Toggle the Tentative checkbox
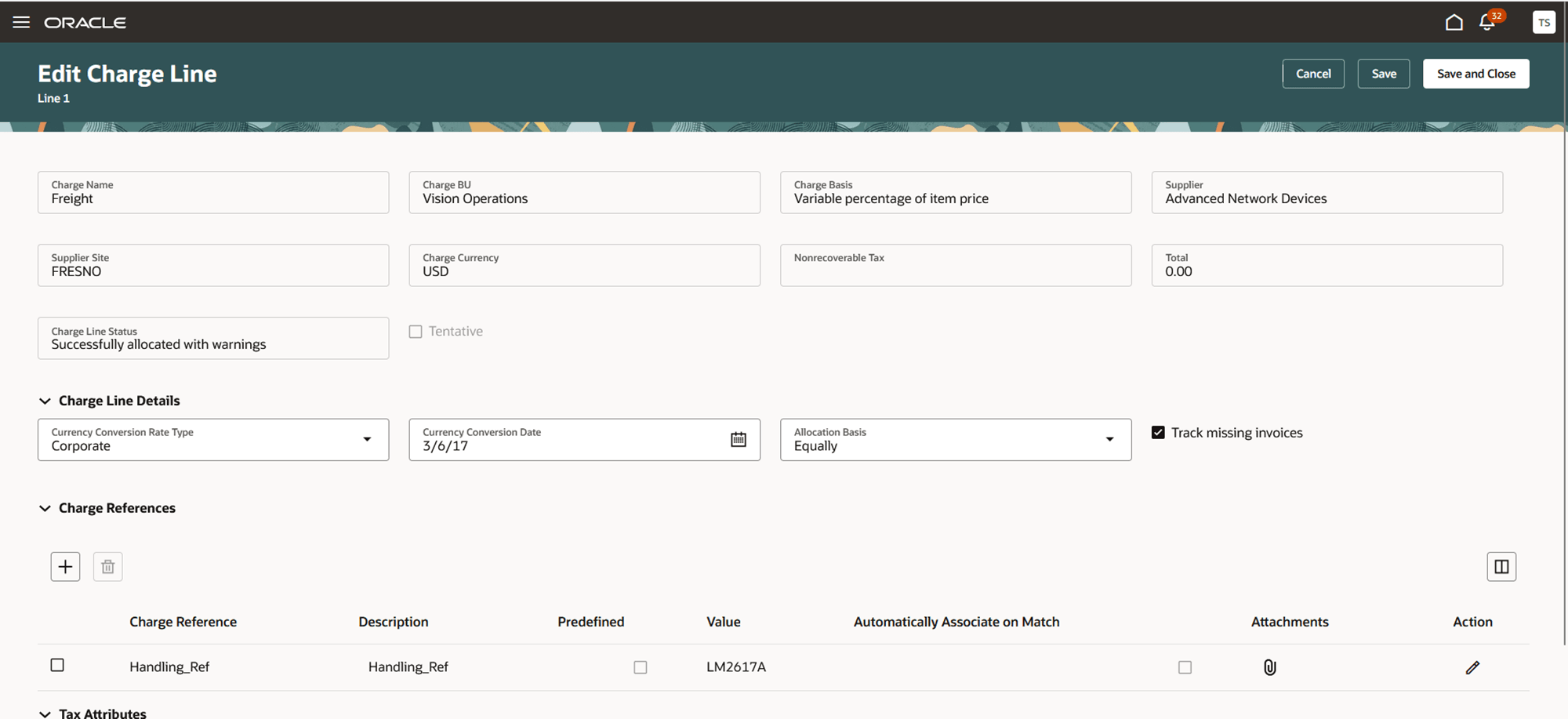This screenshot has height=719, width=1568. 416,332
